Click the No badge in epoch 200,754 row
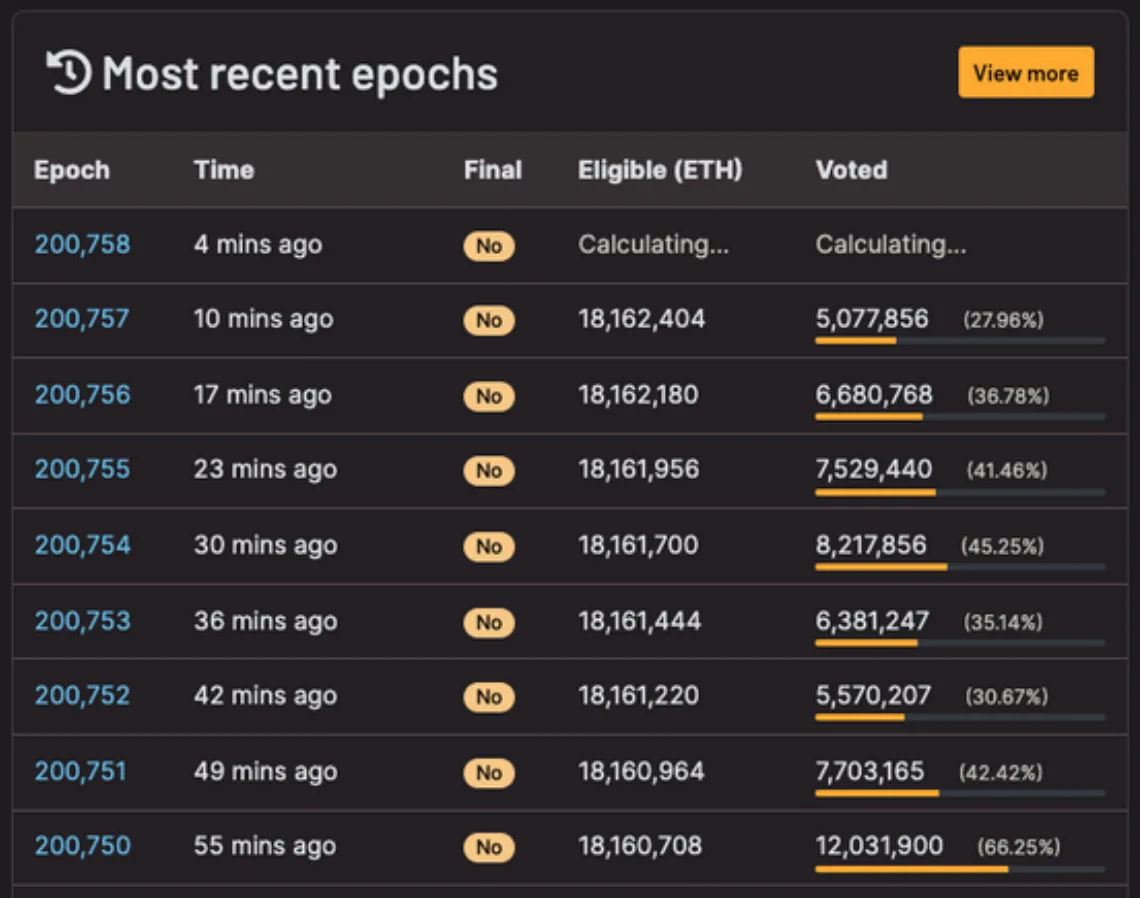1140x898 pixels. pos(489,547)
